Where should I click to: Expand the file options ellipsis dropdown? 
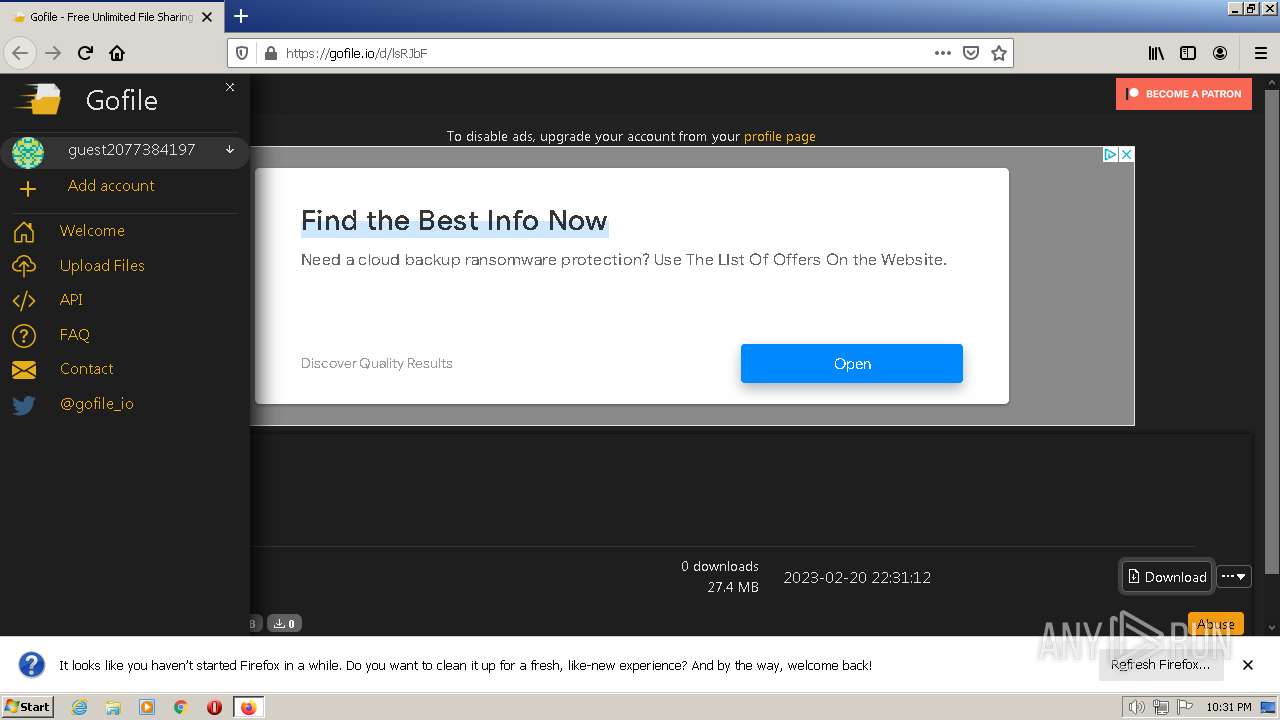[1234, 577]
